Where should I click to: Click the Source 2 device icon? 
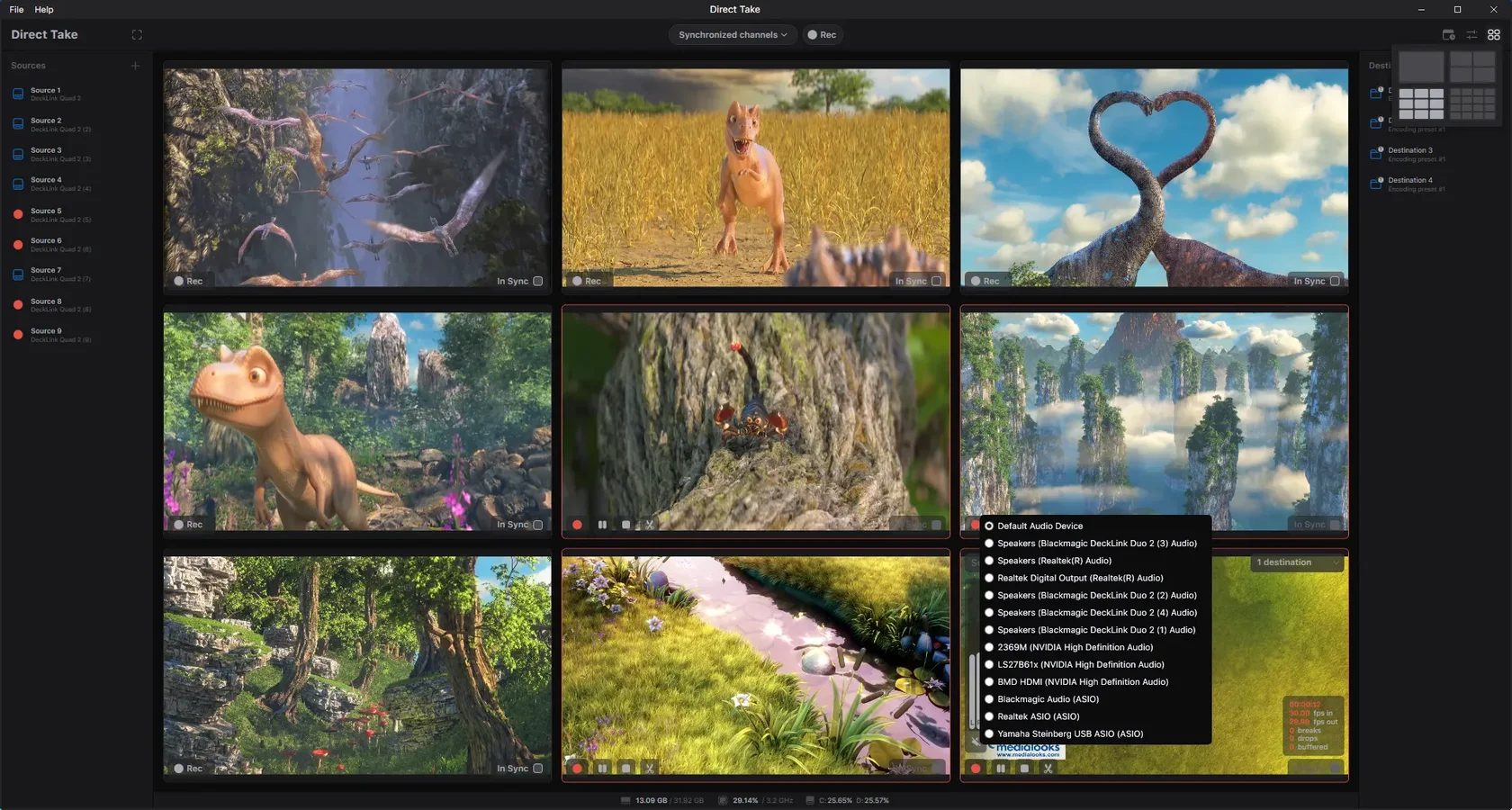click(x=18, y=124)
